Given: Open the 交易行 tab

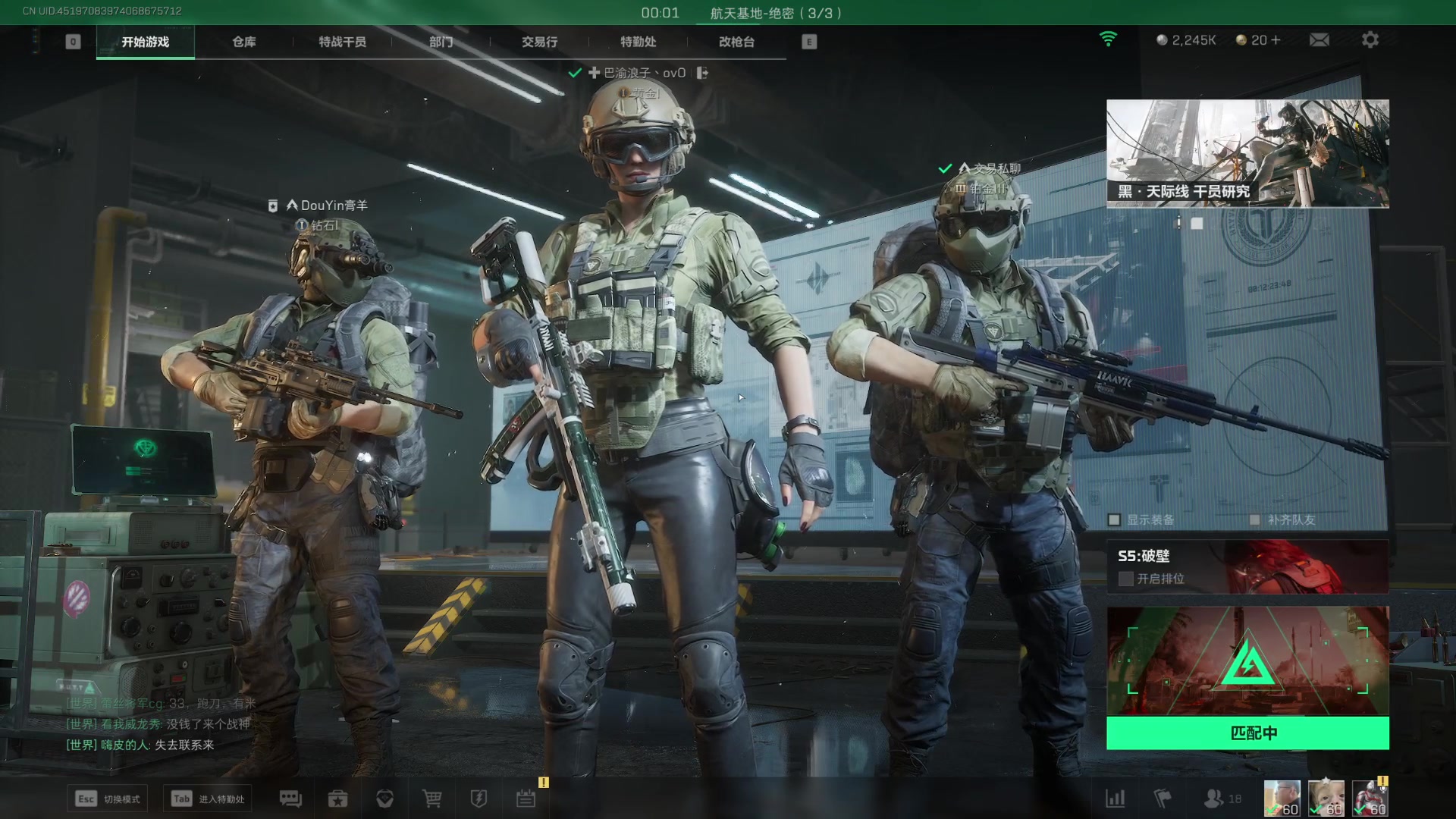Looking at the screenshot, I should tap(540, 42).
